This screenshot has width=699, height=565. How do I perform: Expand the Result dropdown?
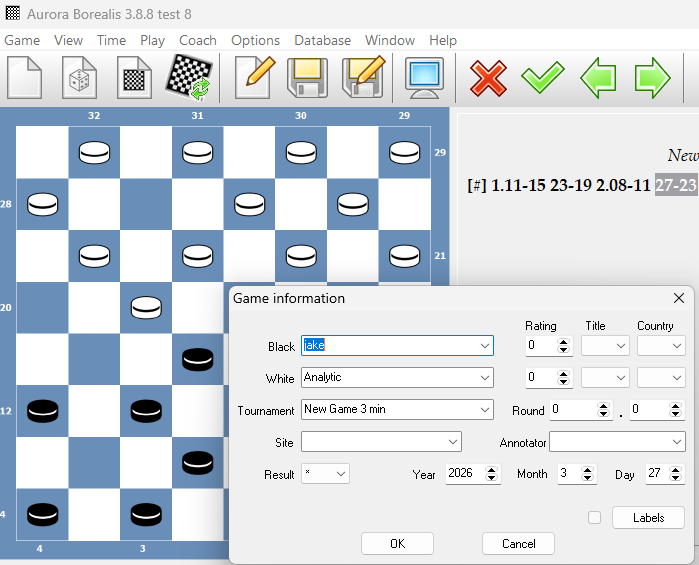coord(340,474)
